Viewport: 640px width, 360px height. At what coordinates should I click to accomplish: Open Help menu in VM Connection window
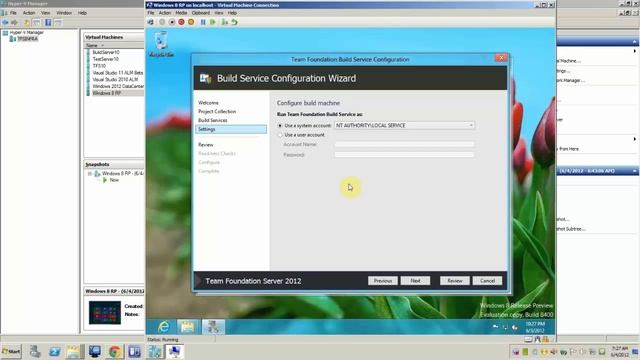coord(232,13)
